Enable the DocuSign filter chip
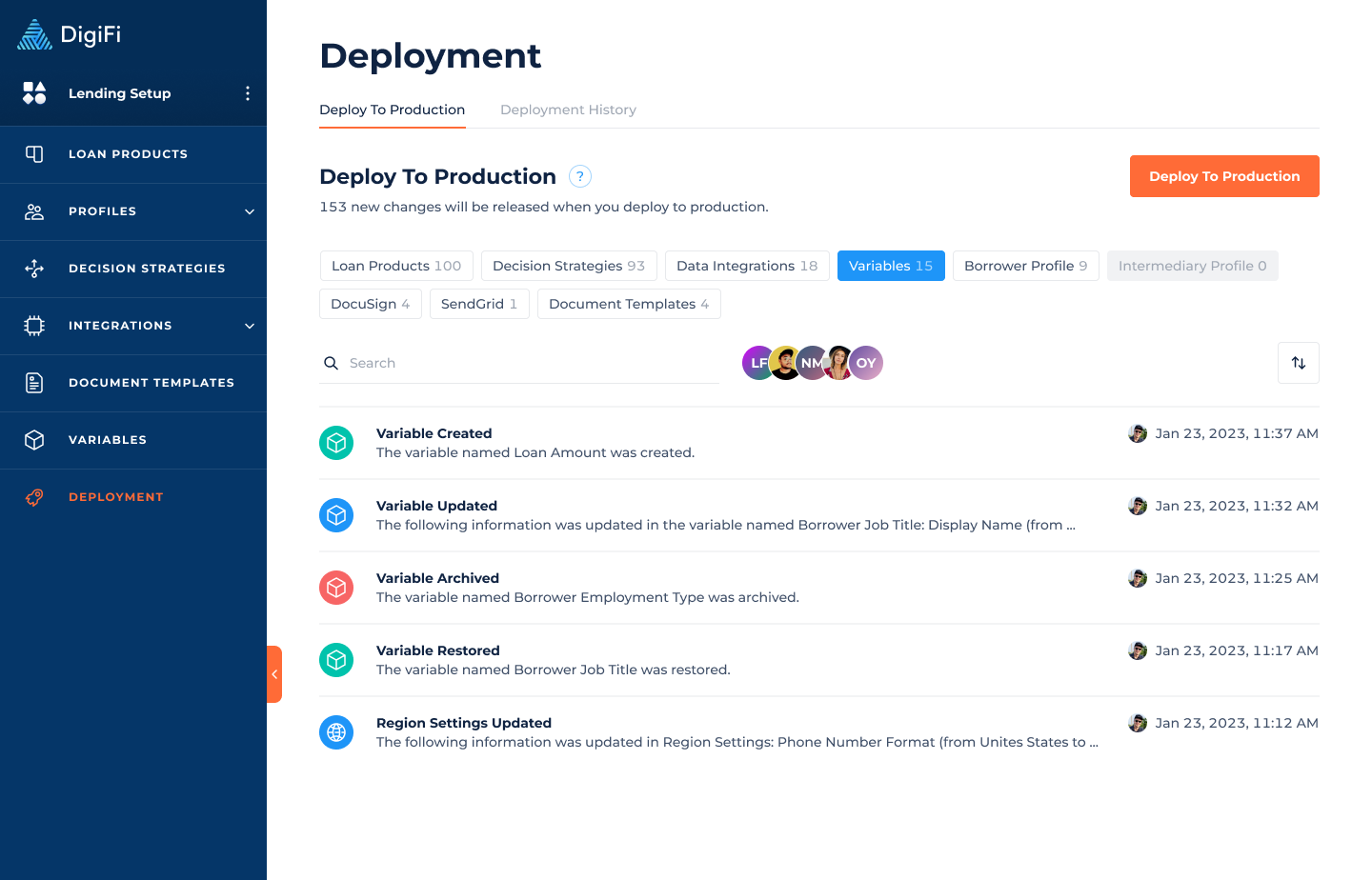The image size is (1372, 880). point(371,303)
